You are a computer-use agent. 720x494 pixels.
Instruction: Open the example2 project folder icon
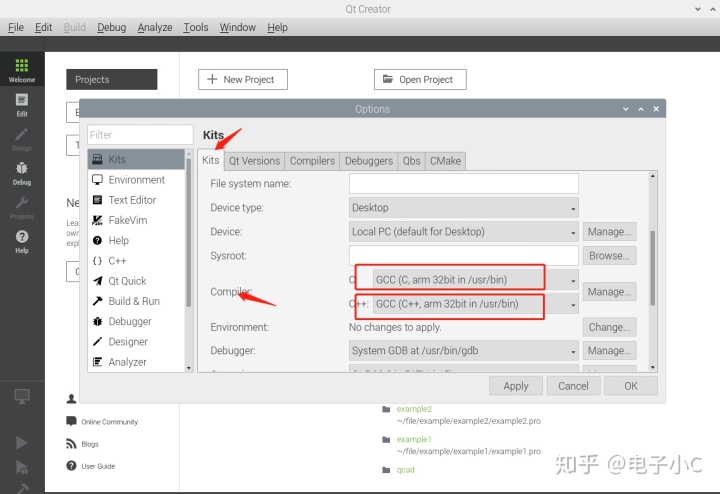pyautogui.click(x=386, y=409)
